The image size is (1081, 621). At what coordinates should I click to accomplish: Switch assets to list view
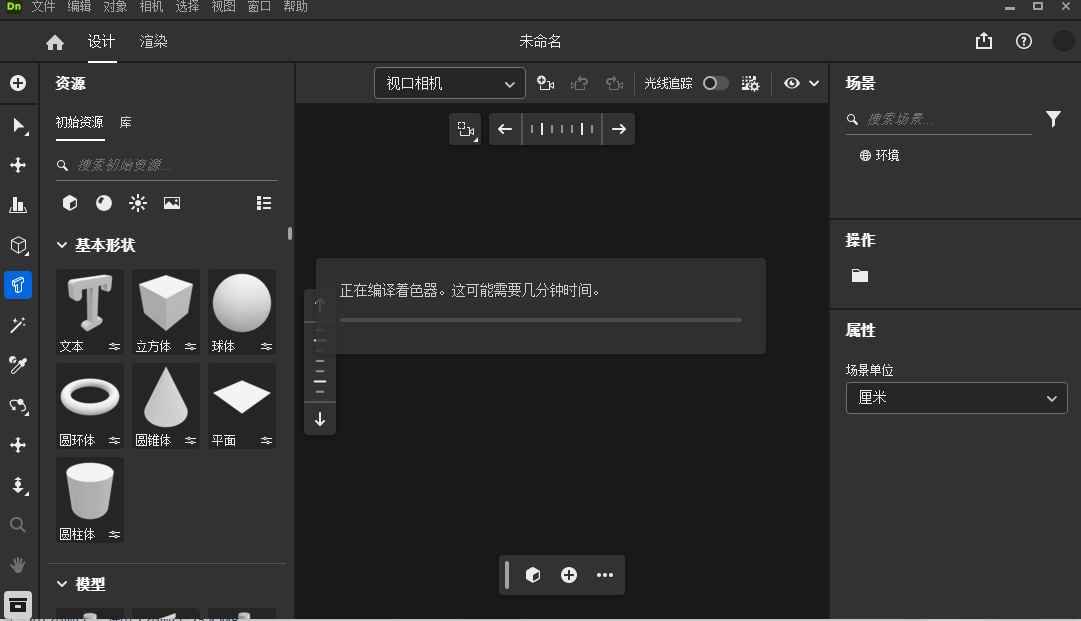point(263,203)
